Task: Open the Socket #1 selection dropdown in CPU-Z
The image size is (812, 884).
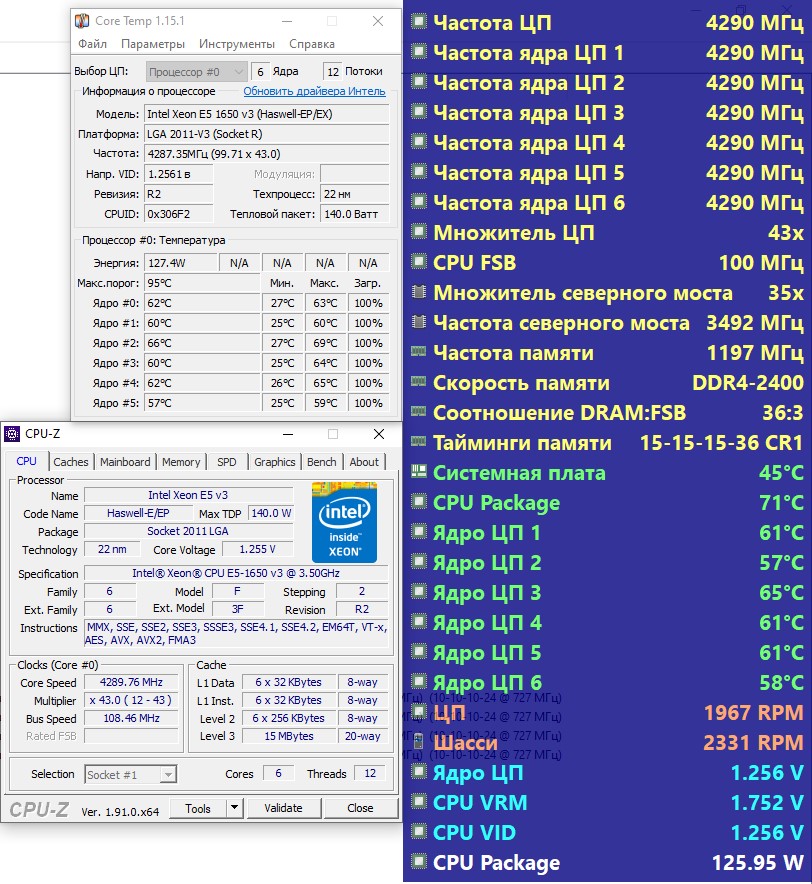Action: click(x=131, y=775)
